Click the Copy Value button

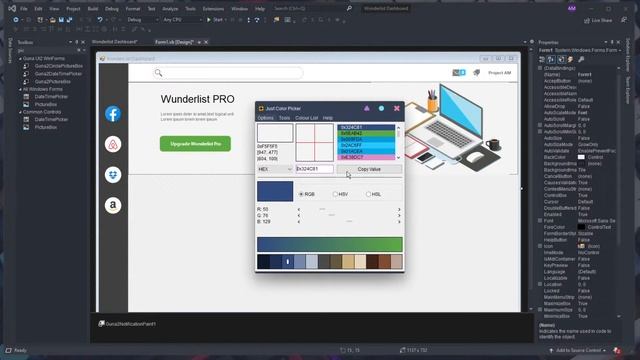pyautogui.click(x=369, y=169)
